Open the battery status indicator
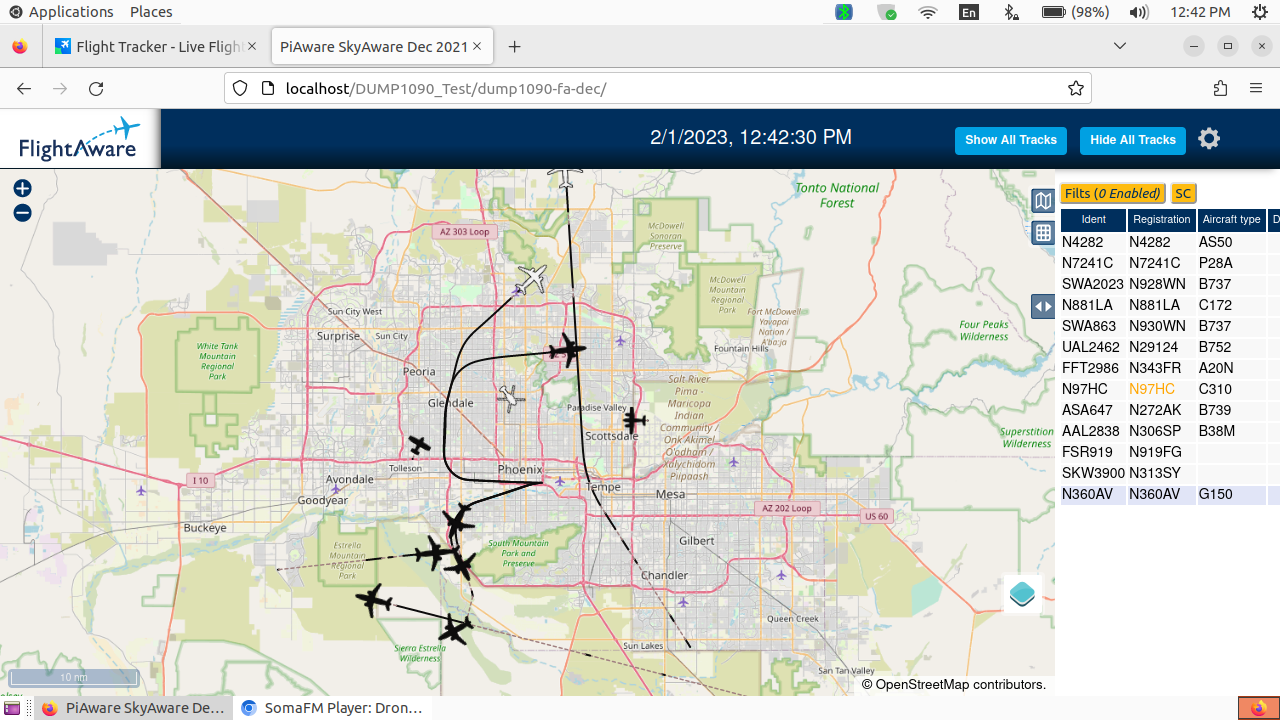Image resolution: width=1280 pixels, height=720 pixels. pos(1075,12)
